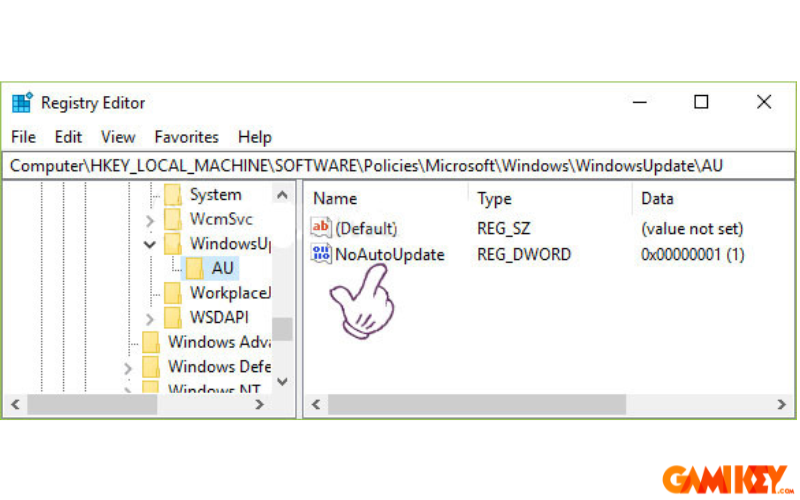This screenshot has width=800, height=500.
Task: Click the string value icon for (Default)
Action: tap(321, 227)
